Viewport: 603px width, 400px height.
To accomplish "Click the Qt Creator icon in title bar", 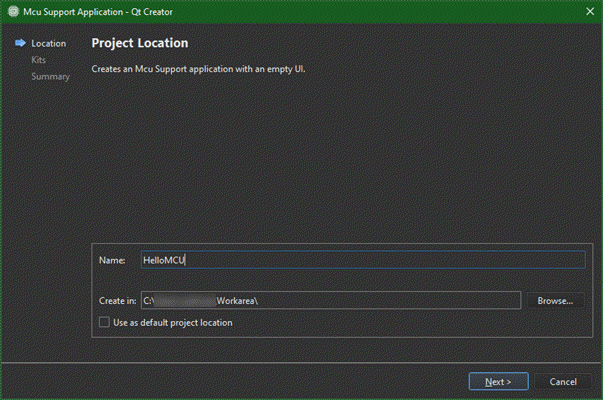I will point(12,12).
